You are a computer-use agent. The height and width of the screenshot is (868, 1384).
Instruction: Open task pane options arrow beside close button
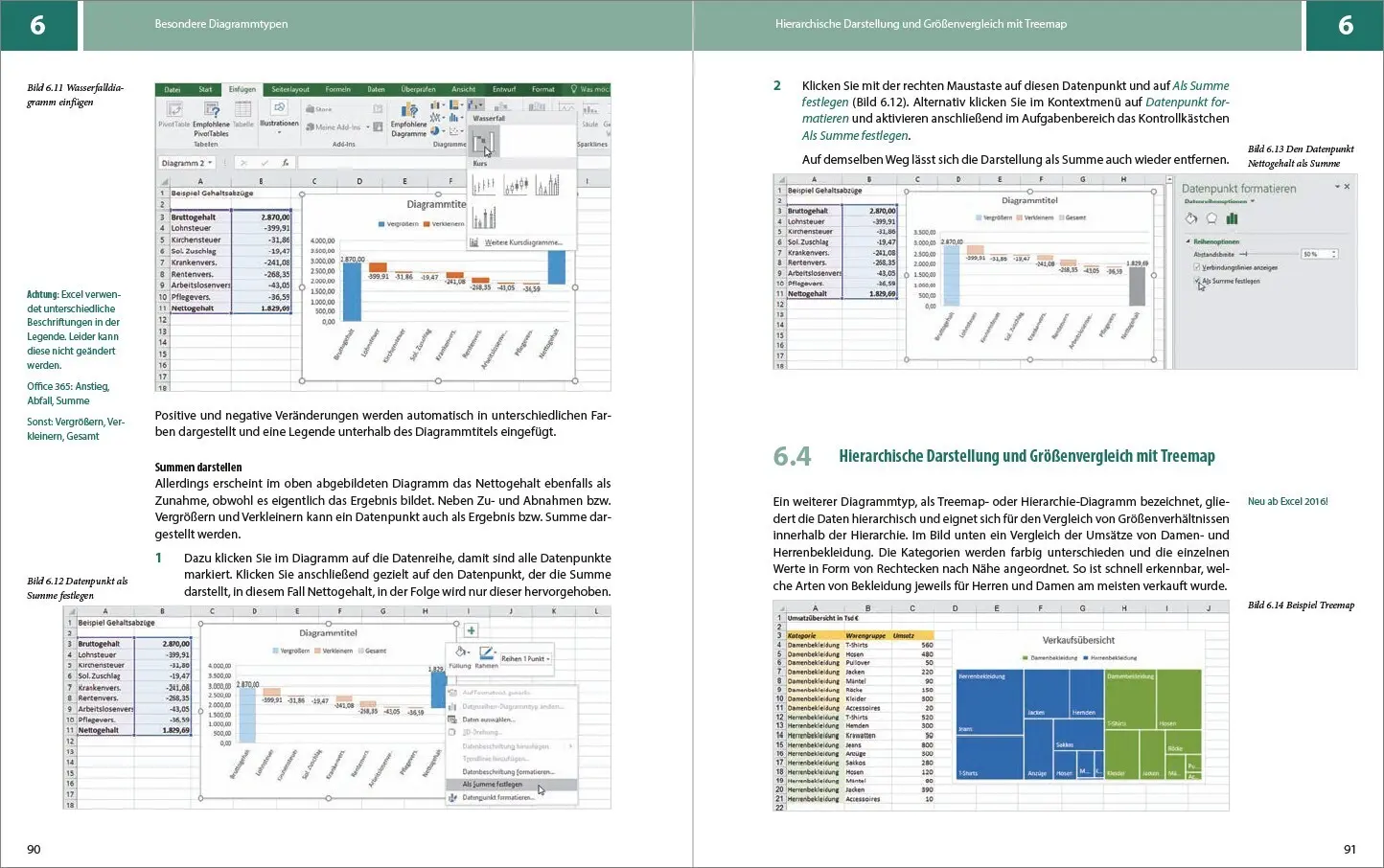[x=1337, y=187]
